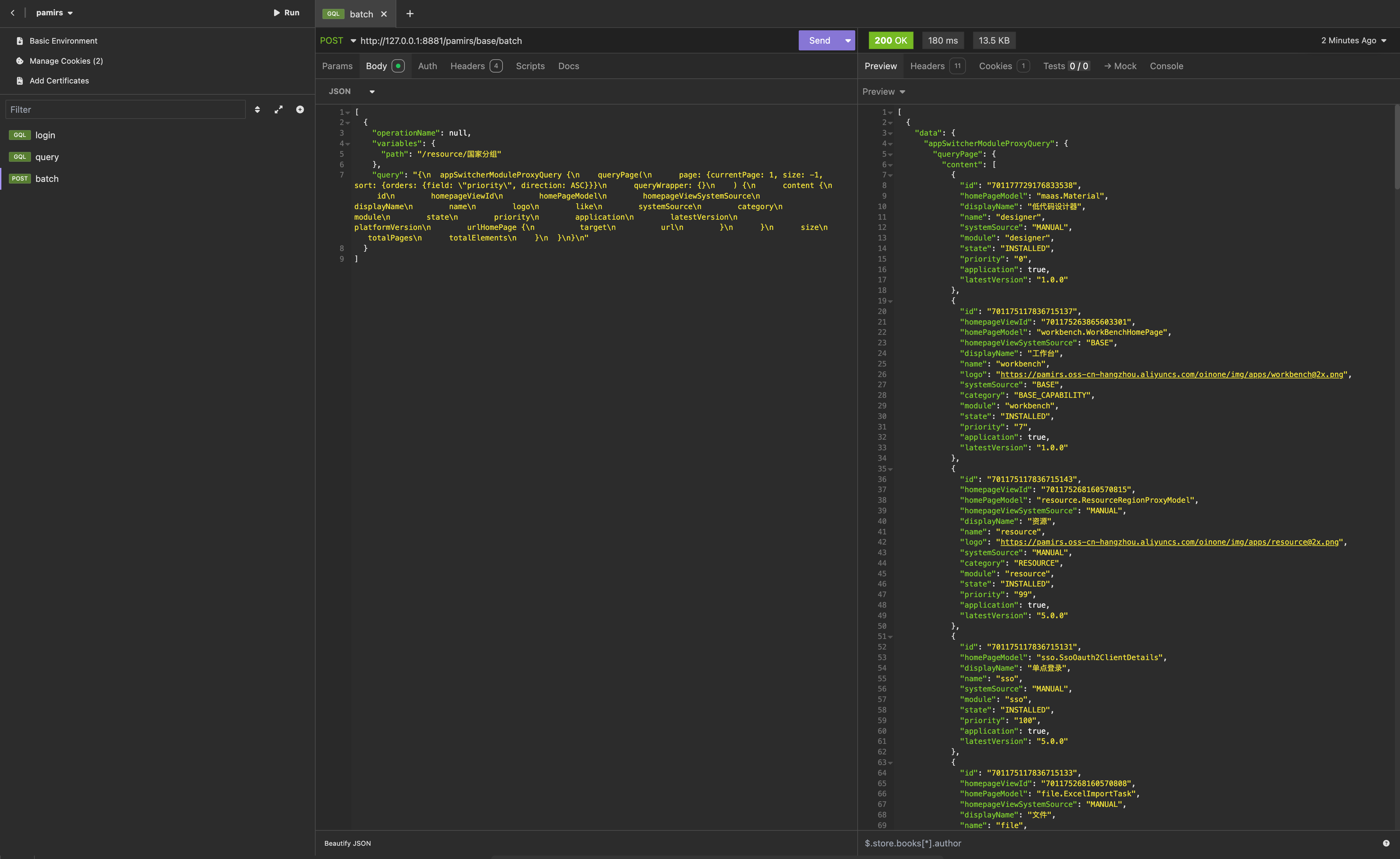Click the help icon at bottom right
Screen dimensions: 1400x859
pyautogui.click(x=1386, y=843)
